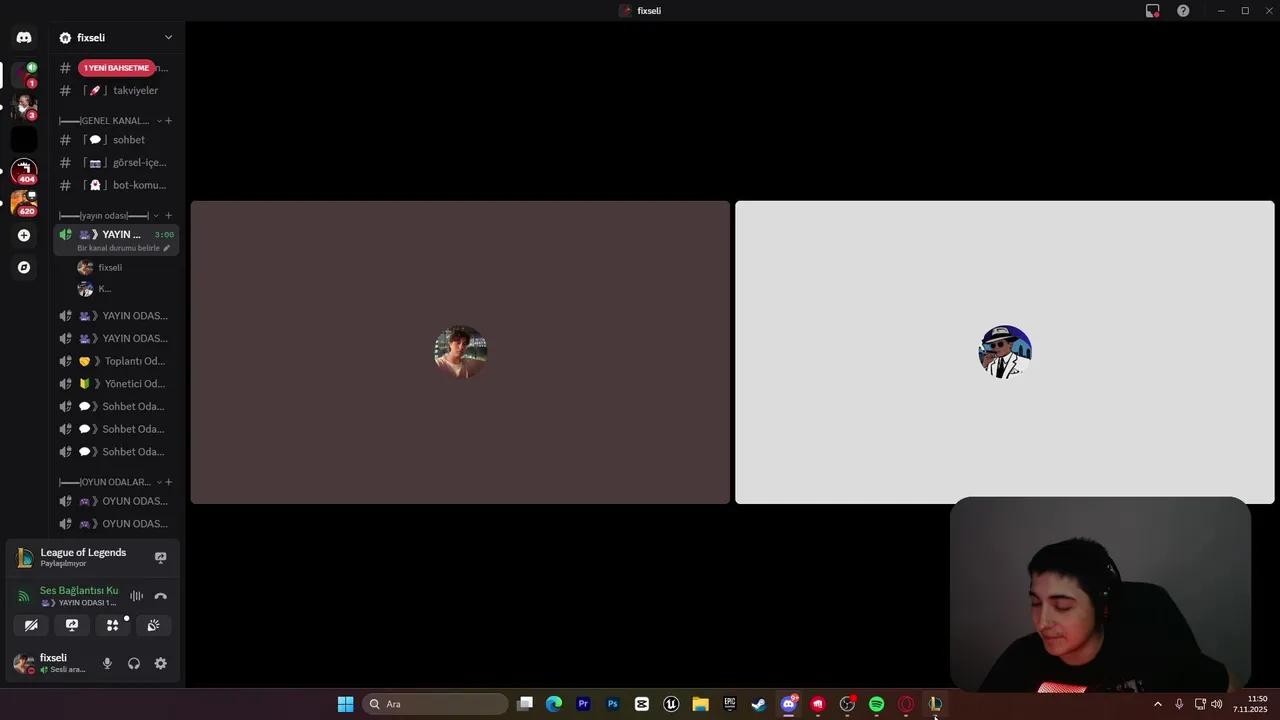Open activities launcher button
The image size is (1280, 720).
pyautogui.click(x=112, y=625)
